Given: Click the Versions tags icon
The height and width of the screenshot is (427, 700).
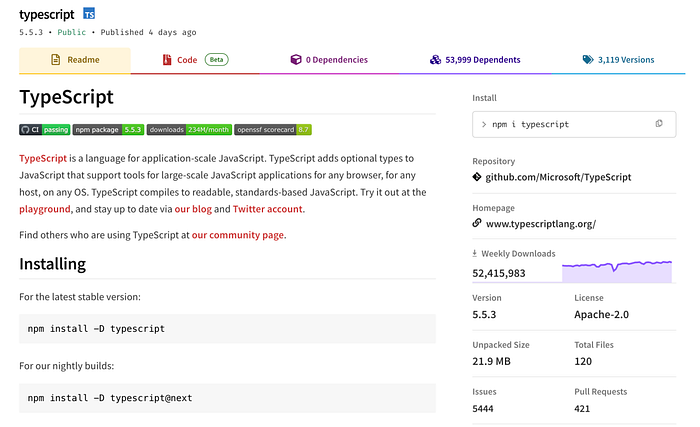Looking at the screenshot, I should [x=588, y=59].
